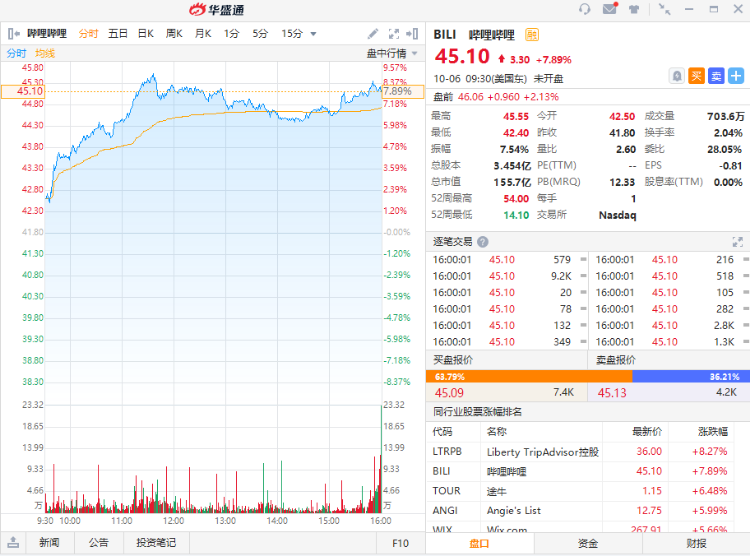750x556 pixels.
Task: Click the blue 36.21% sell ratio bar
Action: coord(691,377)
